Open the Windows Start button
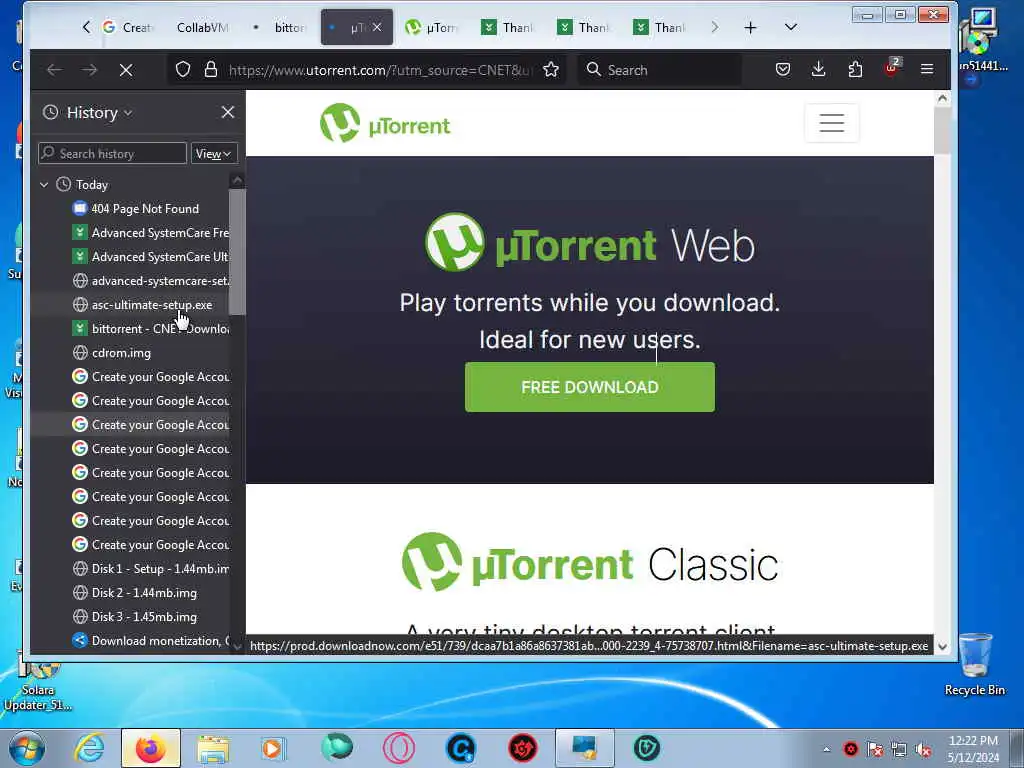 pos(26,748)
